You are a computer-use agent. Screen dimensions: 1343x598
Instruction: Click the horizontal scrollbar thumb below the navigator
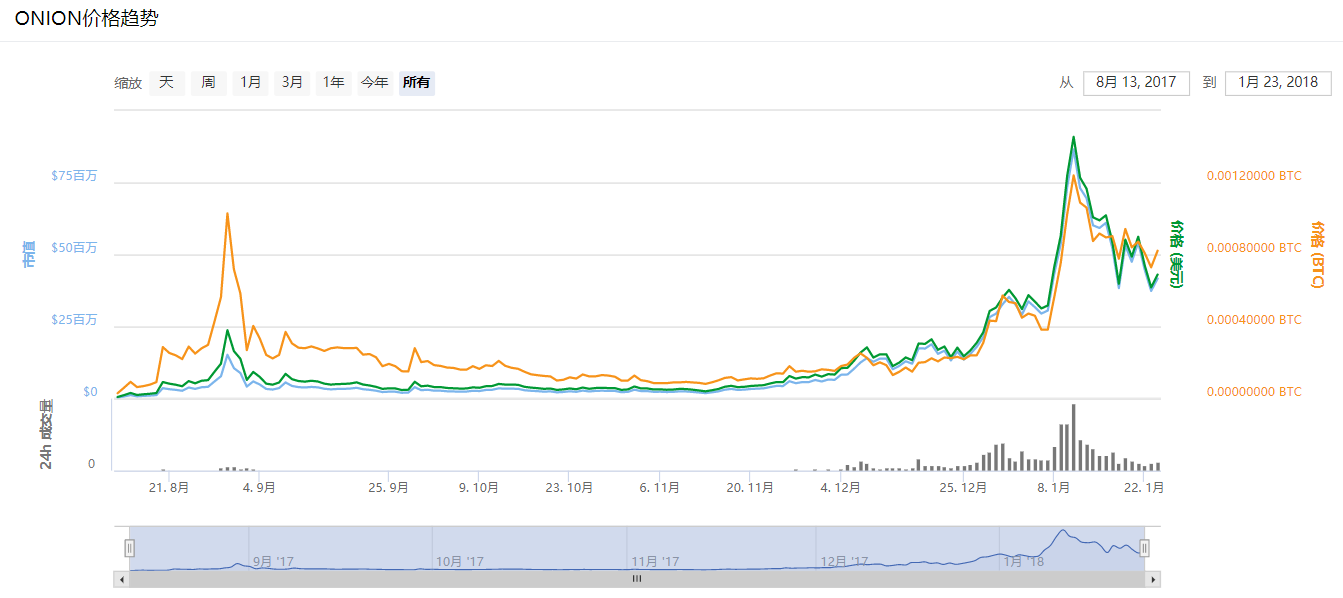pos(636,578)
